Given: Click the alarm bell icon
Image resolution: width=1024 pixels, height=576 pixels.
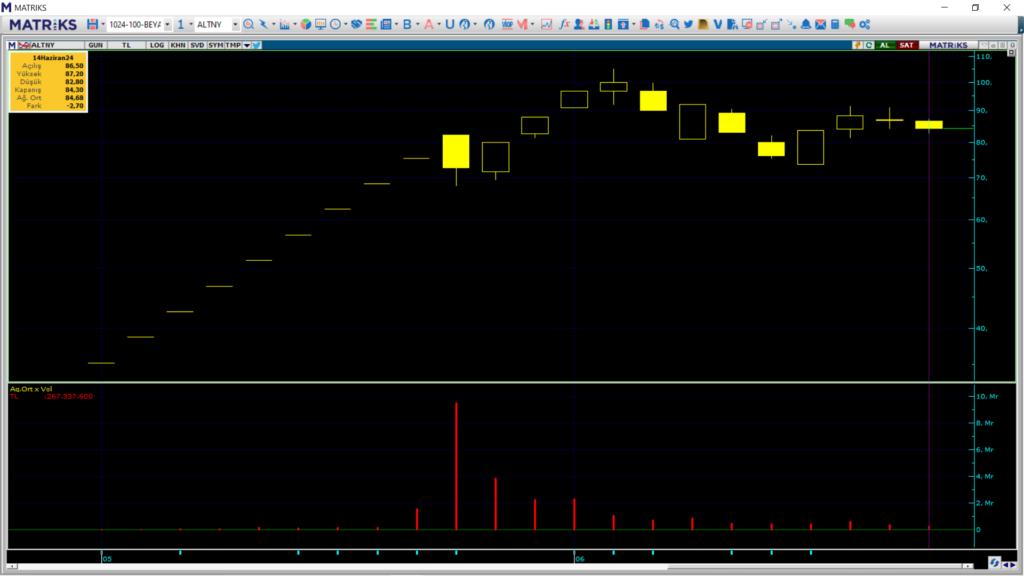Looking at the screenshot, I should 806,24.
